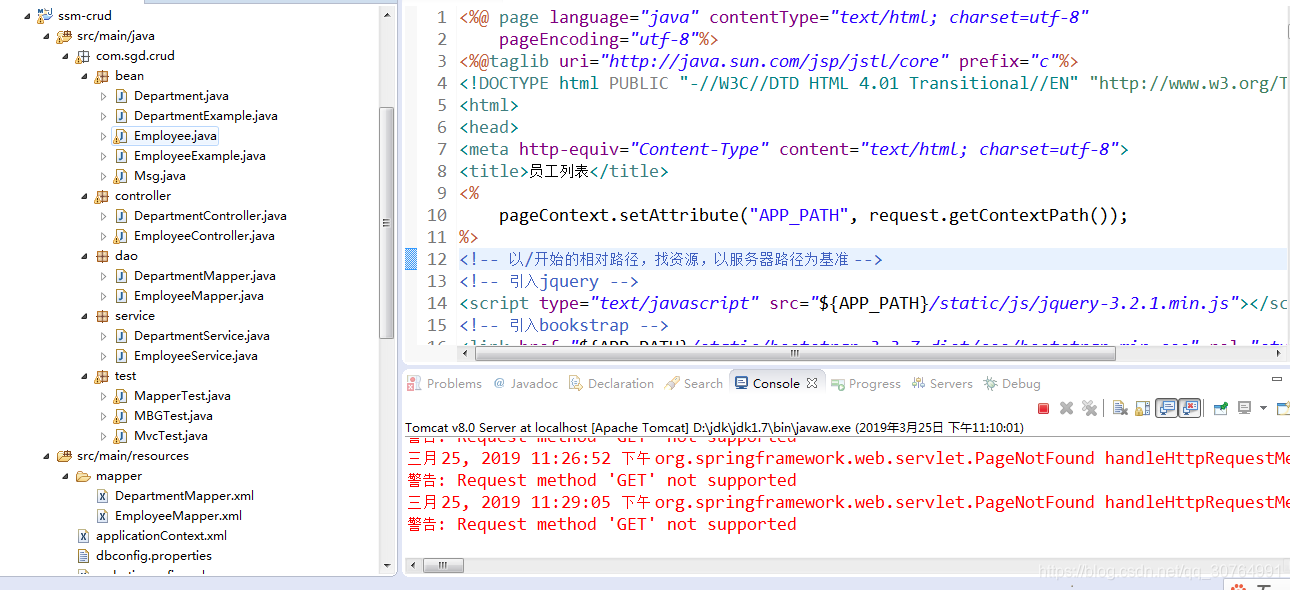Screen dimensions: 1290x590
Task: Switch to the Debug tab
Action: pyautogui.click(x=1012, y=383)
